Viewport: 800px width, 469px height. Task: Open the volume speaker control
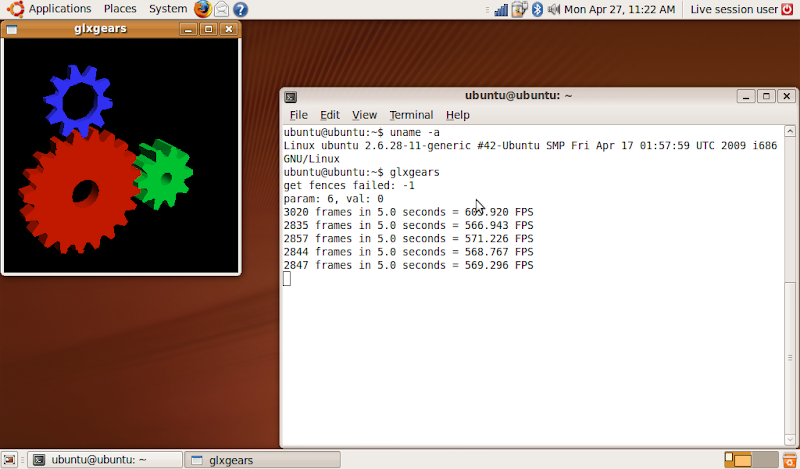point(554,9)
